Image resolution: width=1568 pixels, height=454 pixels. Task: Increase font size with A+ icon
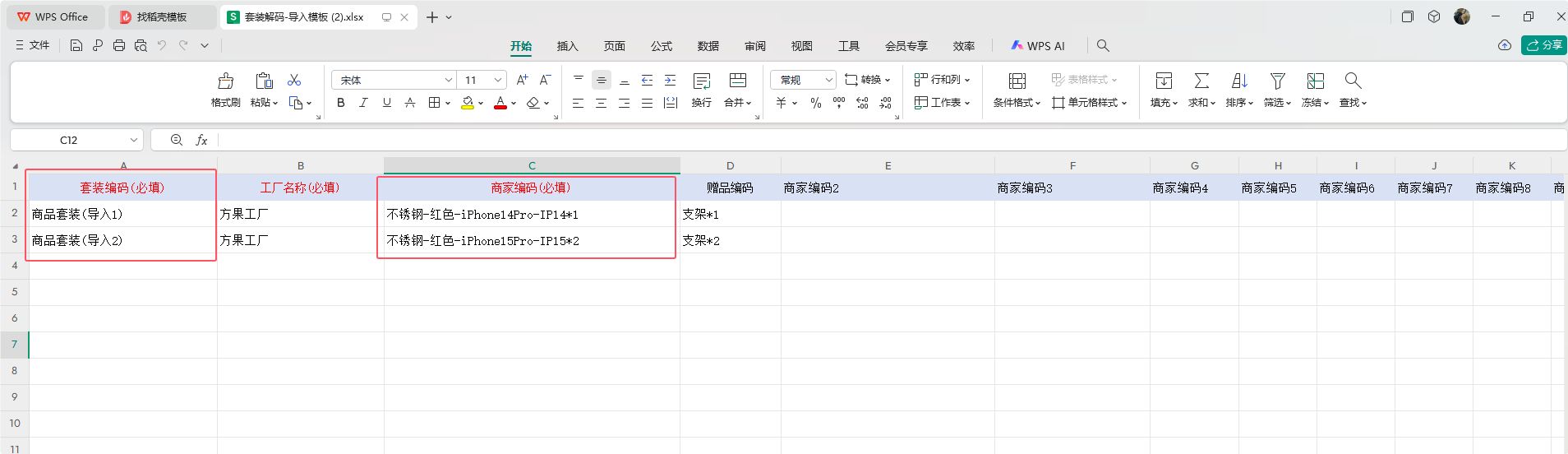point(522,80)
